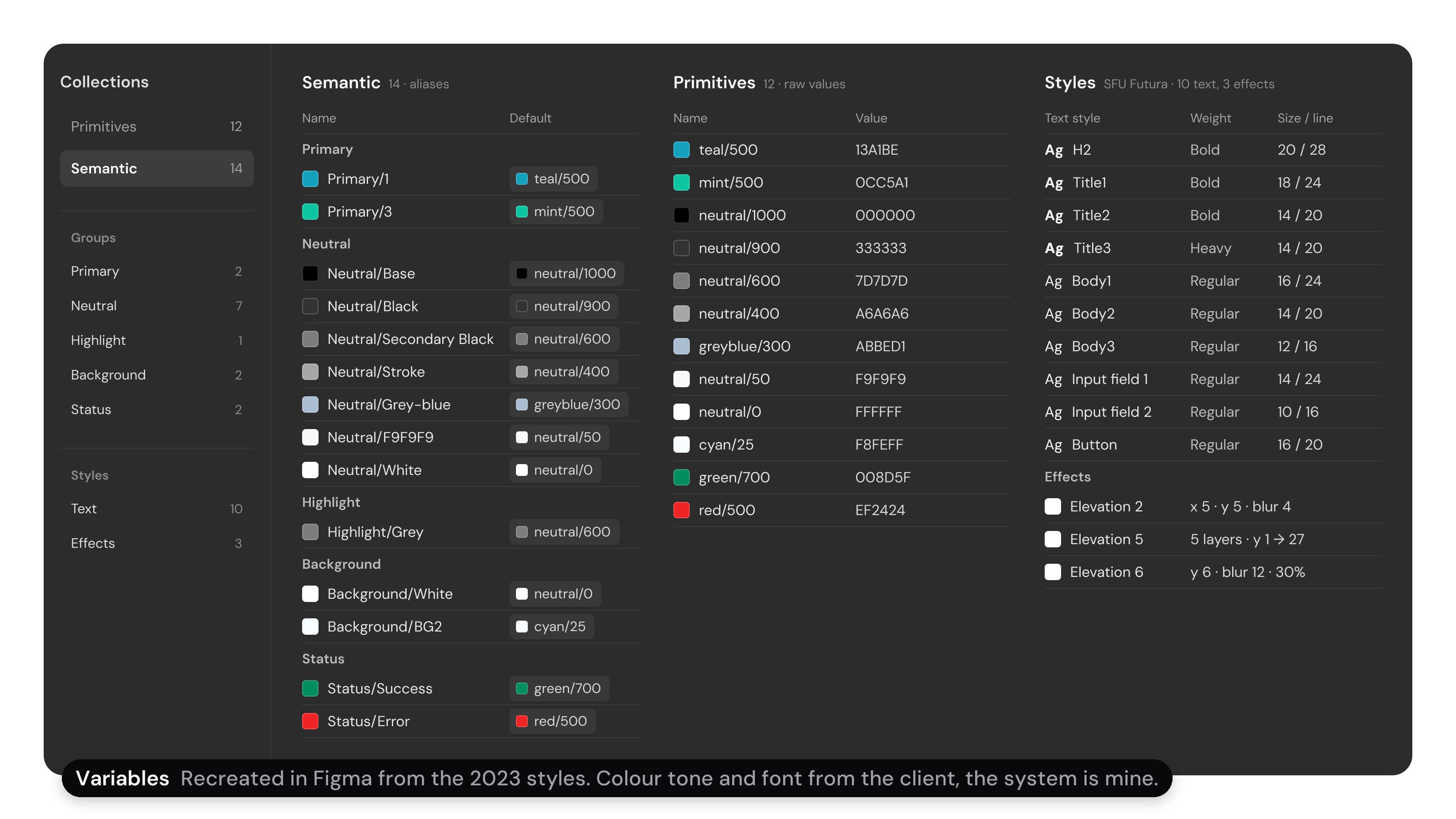
Task: Click the Heavy weight for Title3
Action: (x=1211, y=249)
